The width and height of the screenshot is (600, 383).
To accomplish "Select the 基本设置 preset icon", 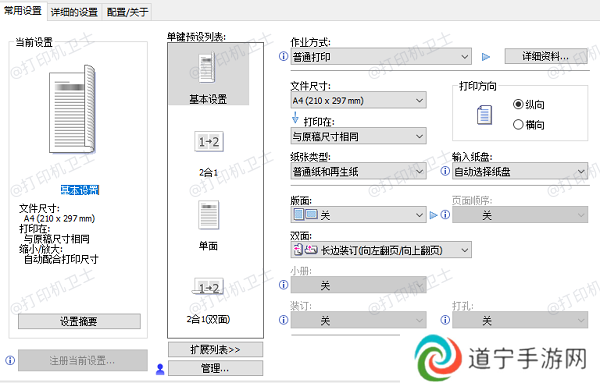I will coord(207,68).
